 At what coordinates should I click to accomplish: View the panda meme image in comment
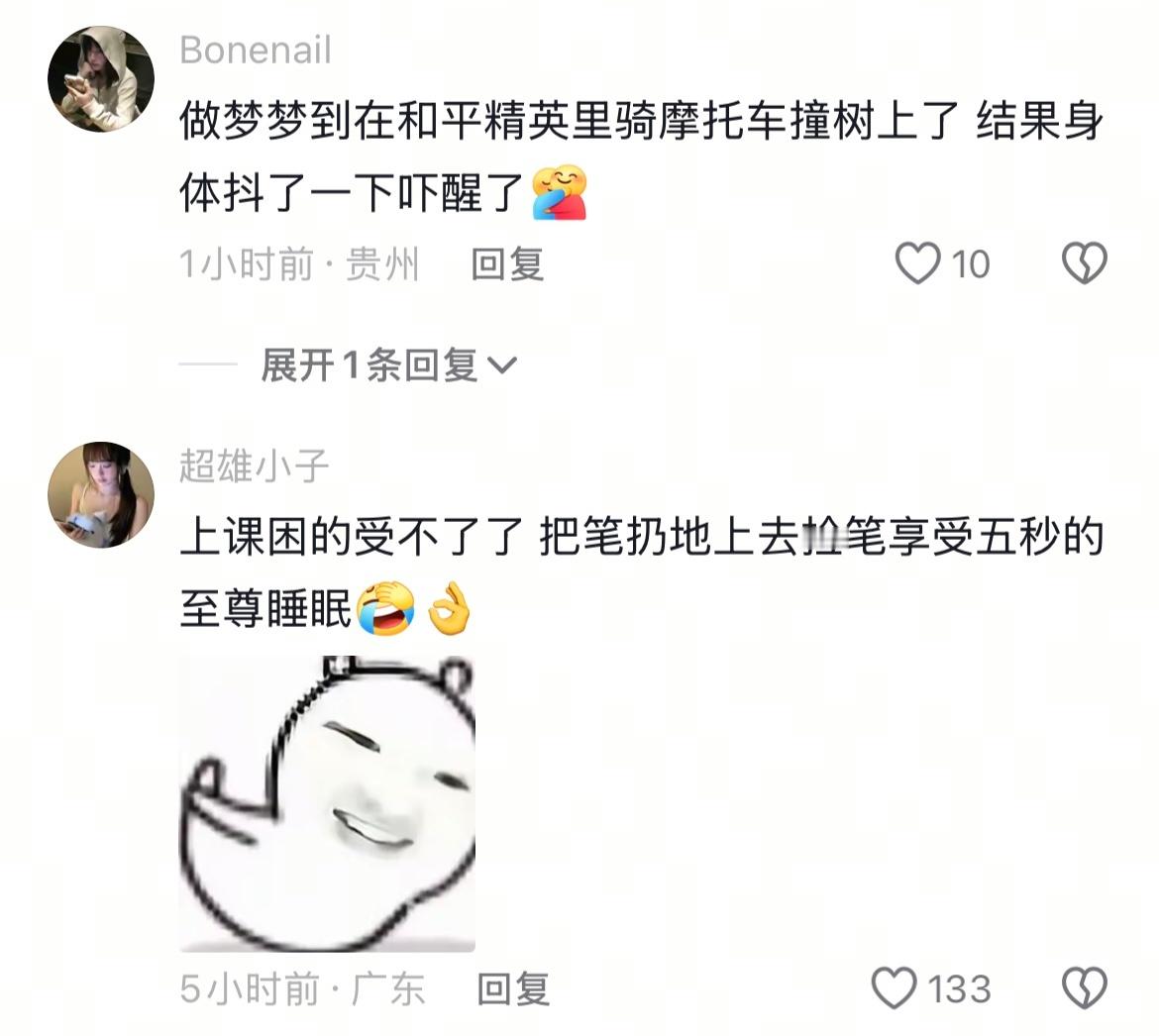(x=328, y=803)
